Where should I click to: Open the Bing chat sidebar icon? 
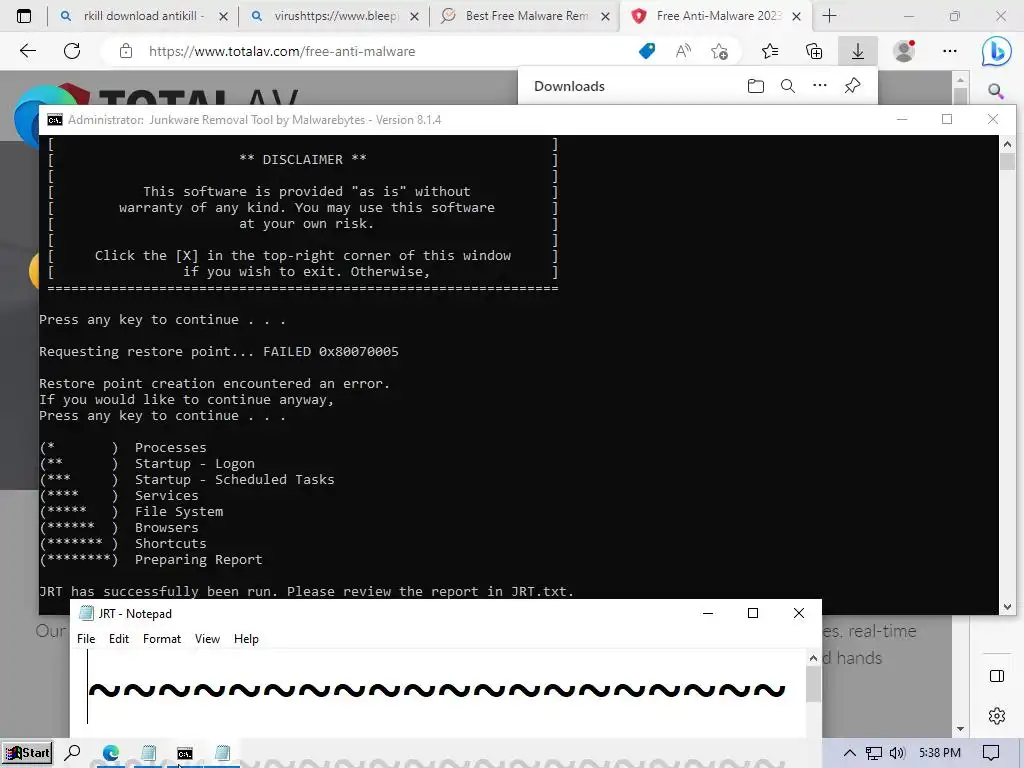[996, 51]
